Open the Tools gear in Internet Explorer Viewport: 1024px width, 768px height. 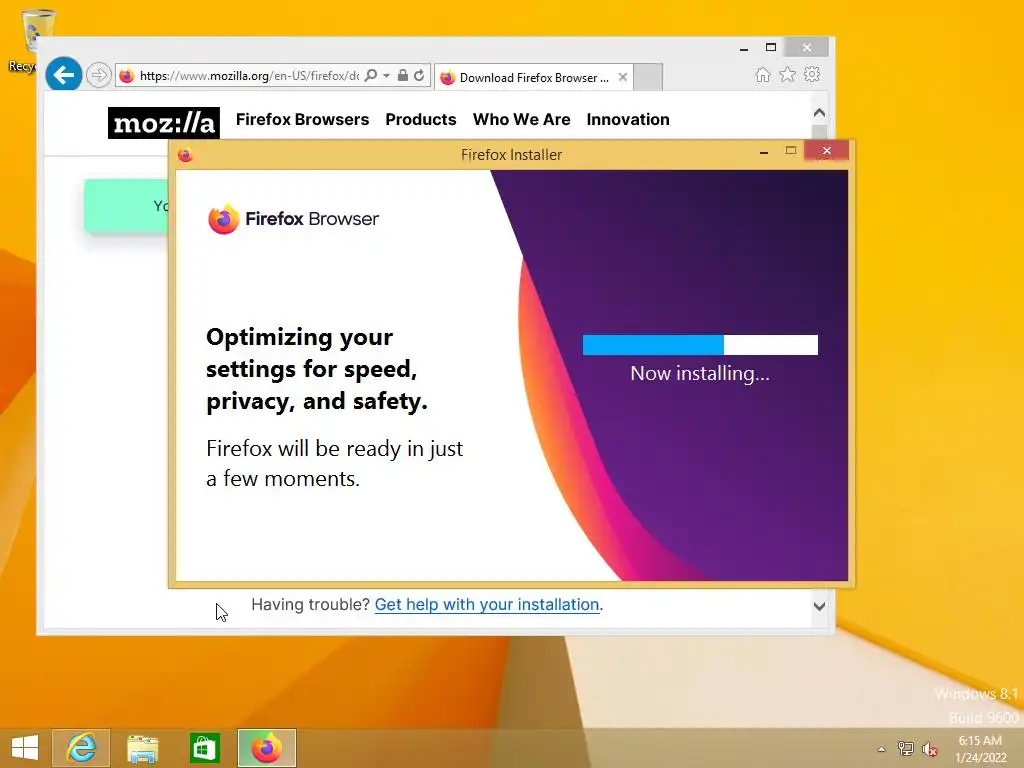click(812, 74)
